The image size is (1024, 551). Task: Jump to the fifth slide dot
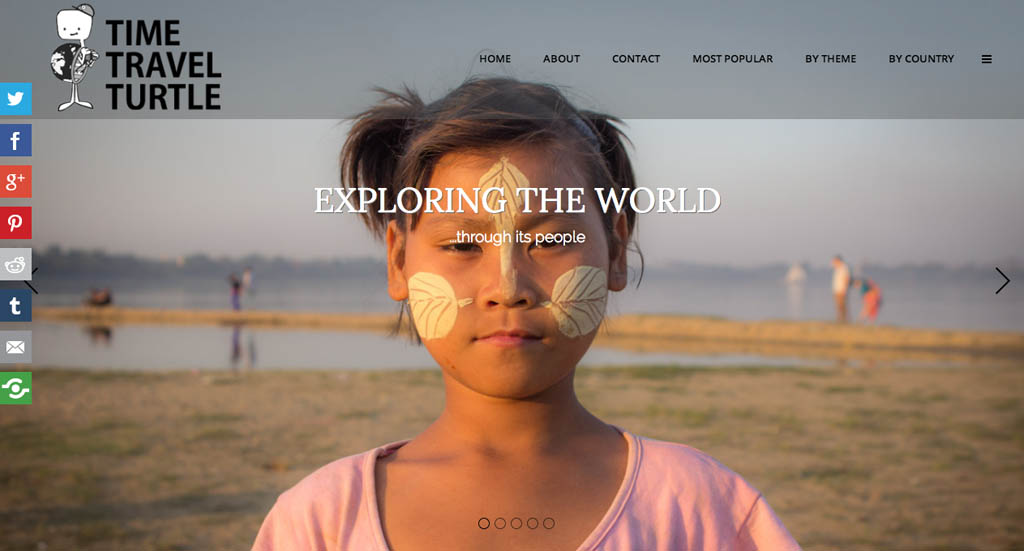549,523
